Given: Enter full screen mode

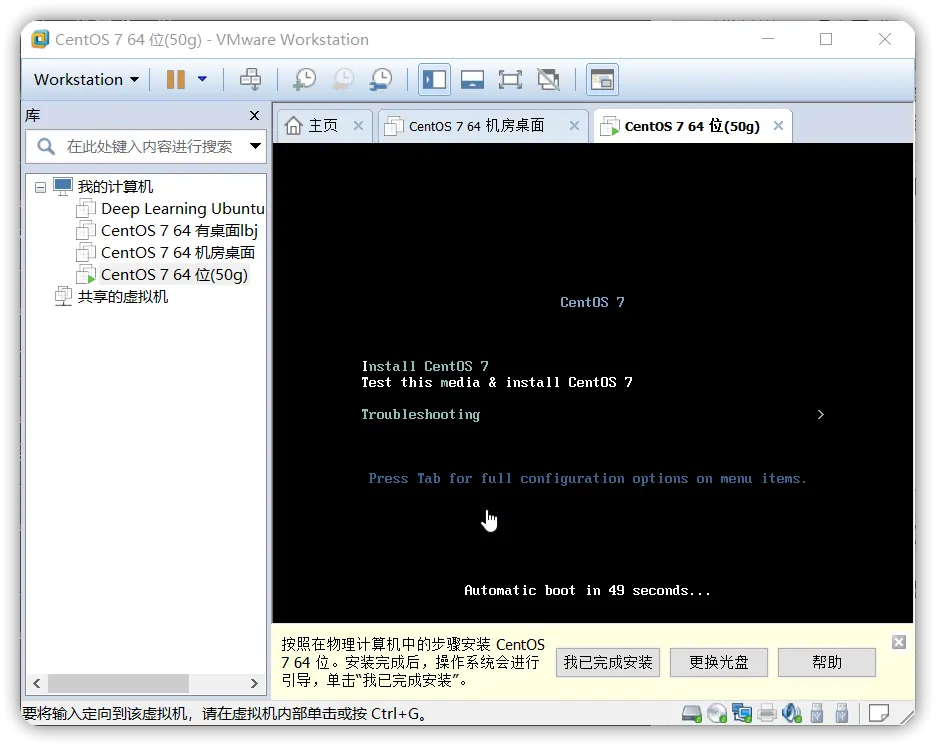Looking at the screenshot, I should (x=510, y=79).
